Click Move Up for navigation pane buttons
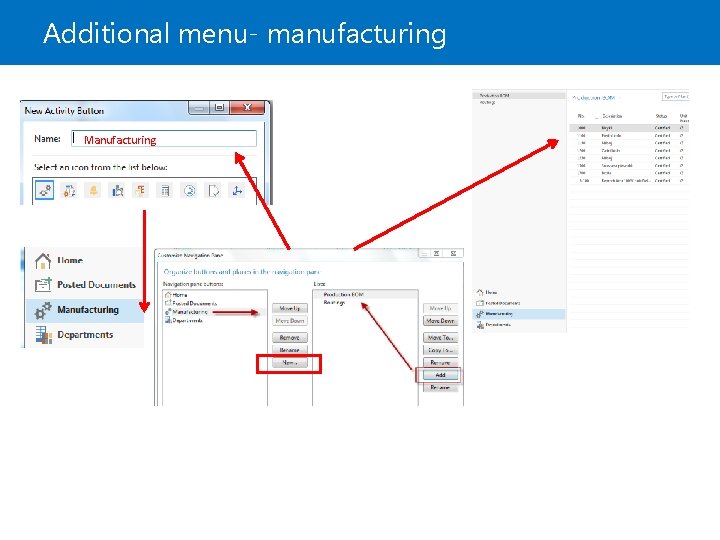The height and width of the screenshot is (540, 720). coord(290,308)
